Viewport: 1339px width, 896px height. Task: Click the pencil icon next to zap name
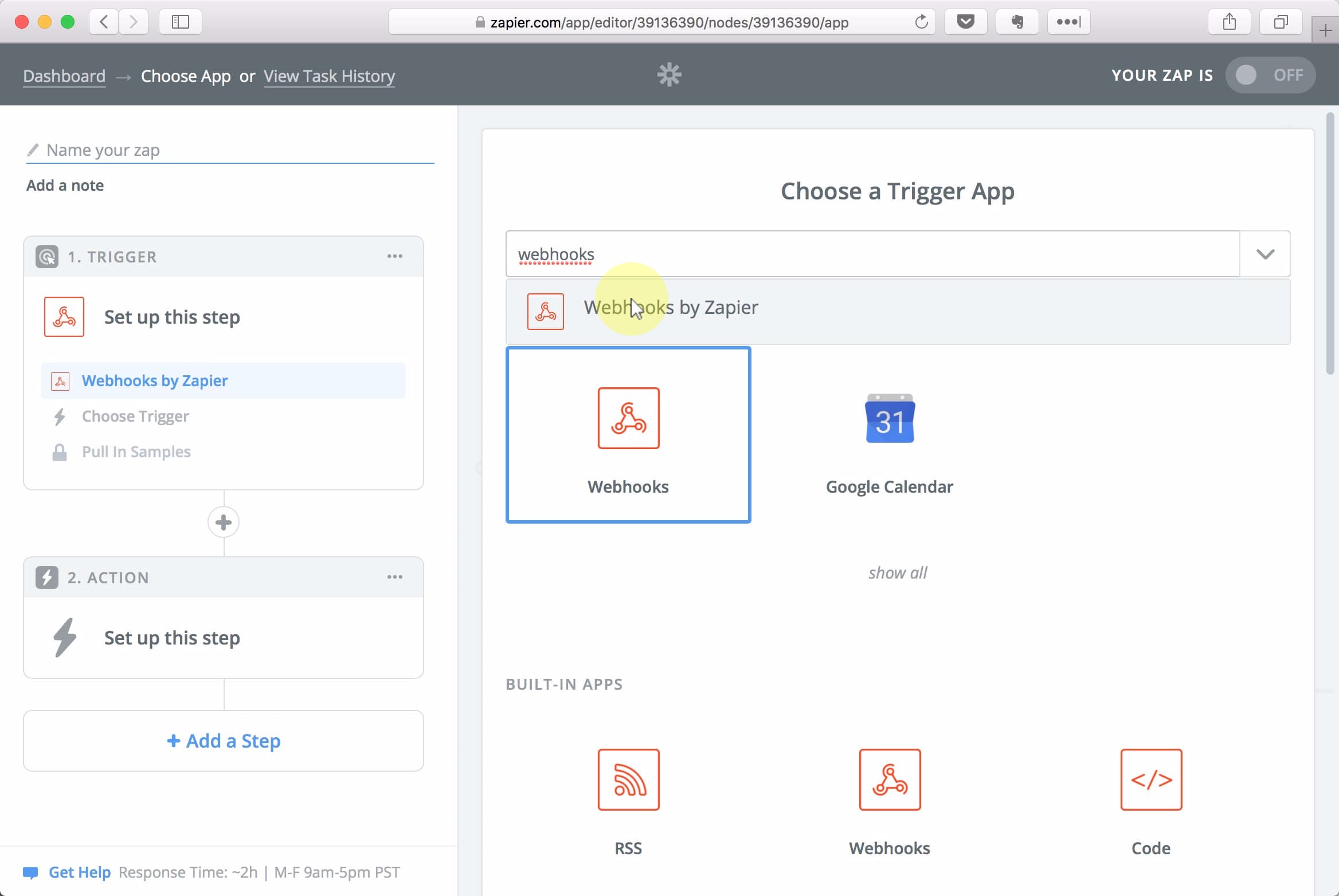(33, 150)
